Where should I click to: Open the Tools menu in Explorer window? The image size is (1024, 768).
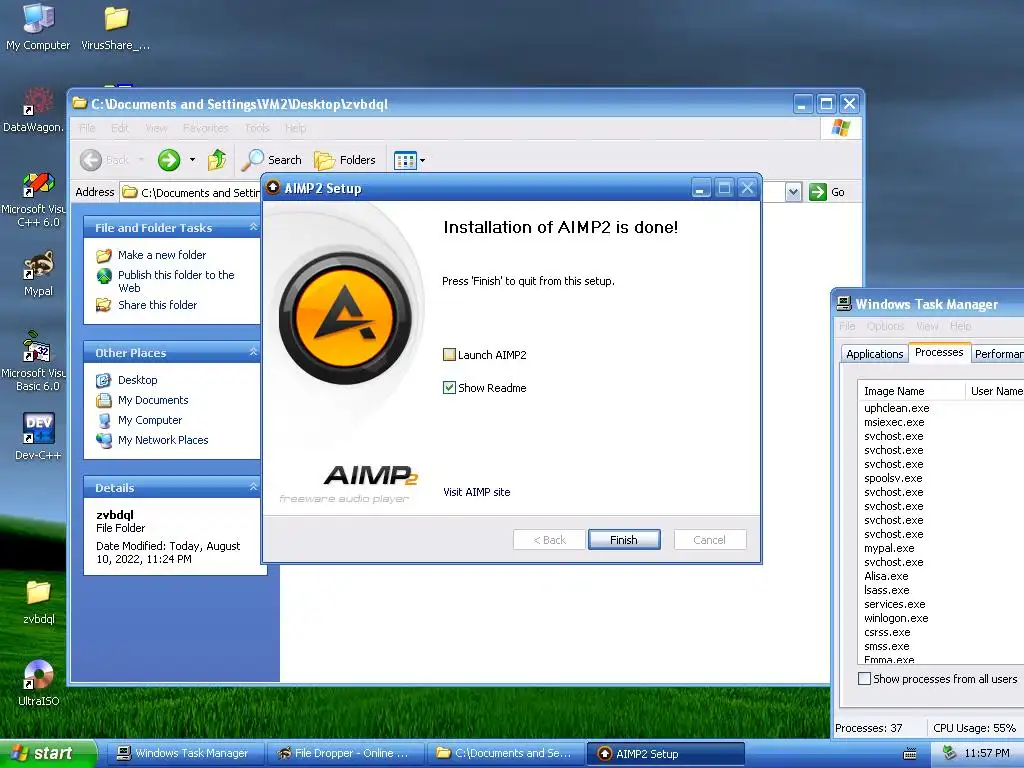click(x=257, y=128)
